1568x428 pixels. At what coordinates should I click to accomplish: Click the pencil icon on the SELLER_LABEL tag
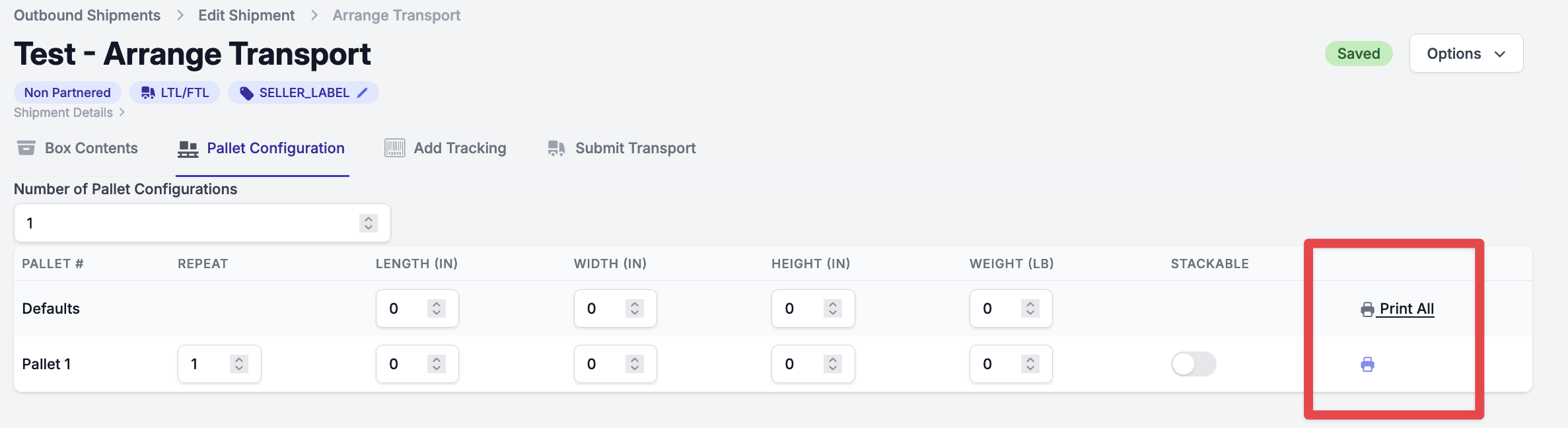362,93
